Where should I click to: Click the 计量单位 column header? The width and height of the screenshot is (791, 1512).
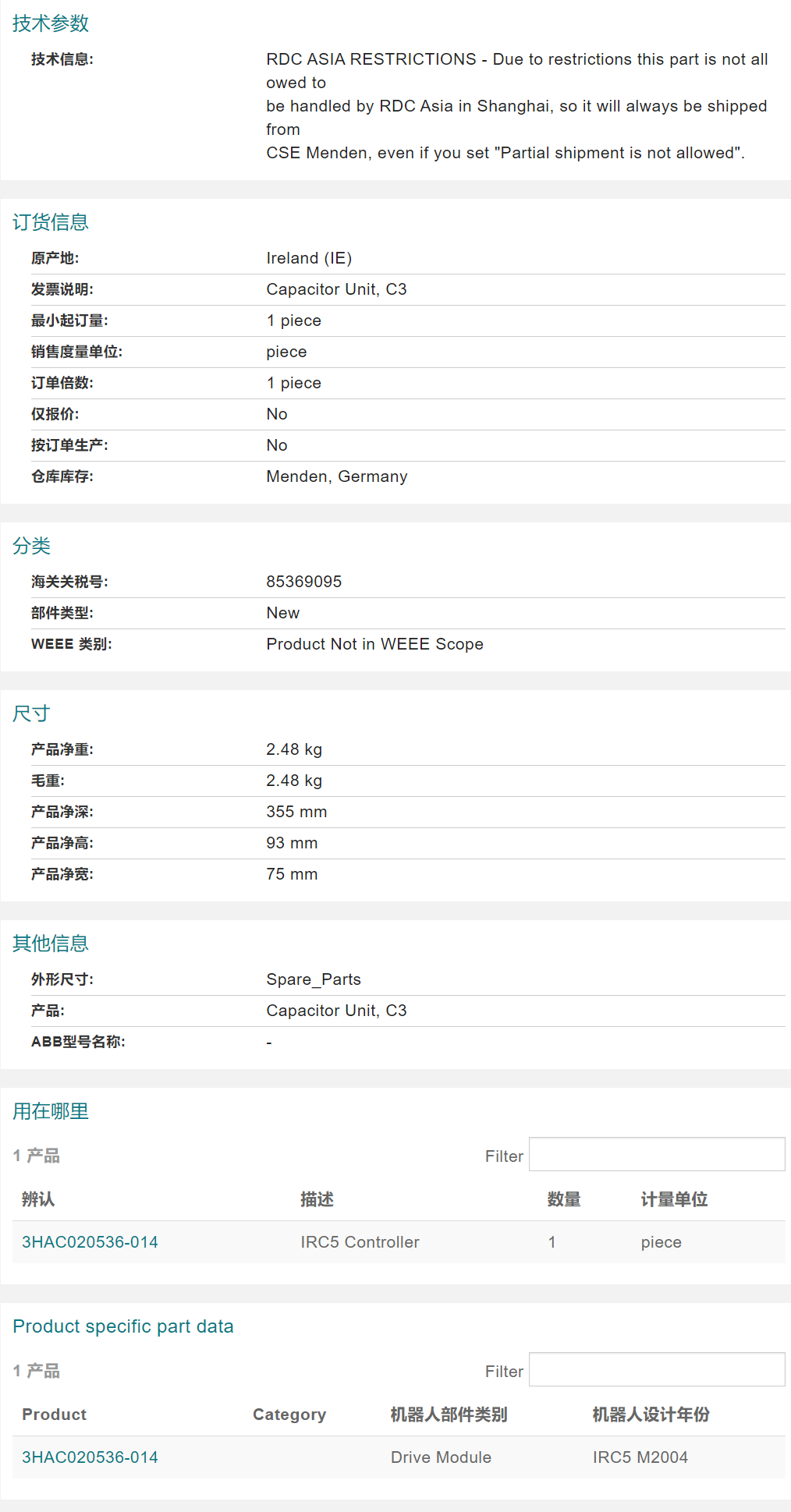pyautogui.click(x=673, y=1199)
